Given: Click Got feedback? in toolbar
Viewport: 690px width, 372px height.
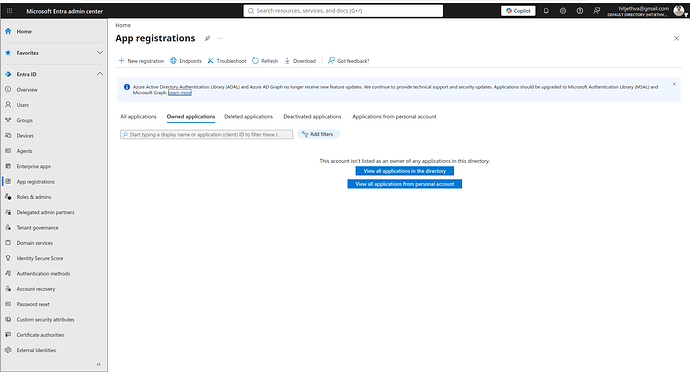Looking at the screenshot, I should pyautogui.click(x=349, y=61).
